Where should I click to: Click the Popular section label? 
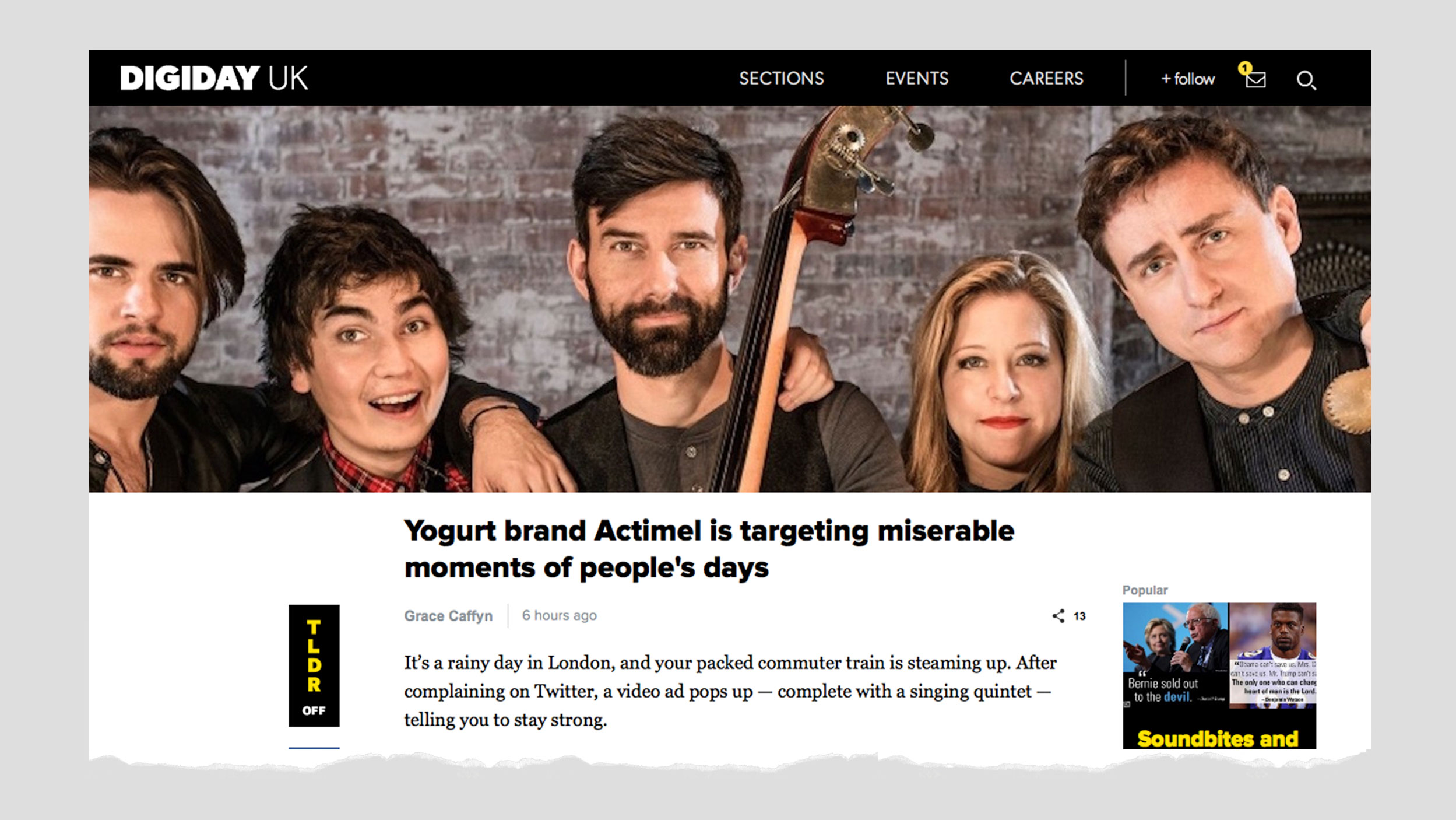click(x=1145, y=590)
